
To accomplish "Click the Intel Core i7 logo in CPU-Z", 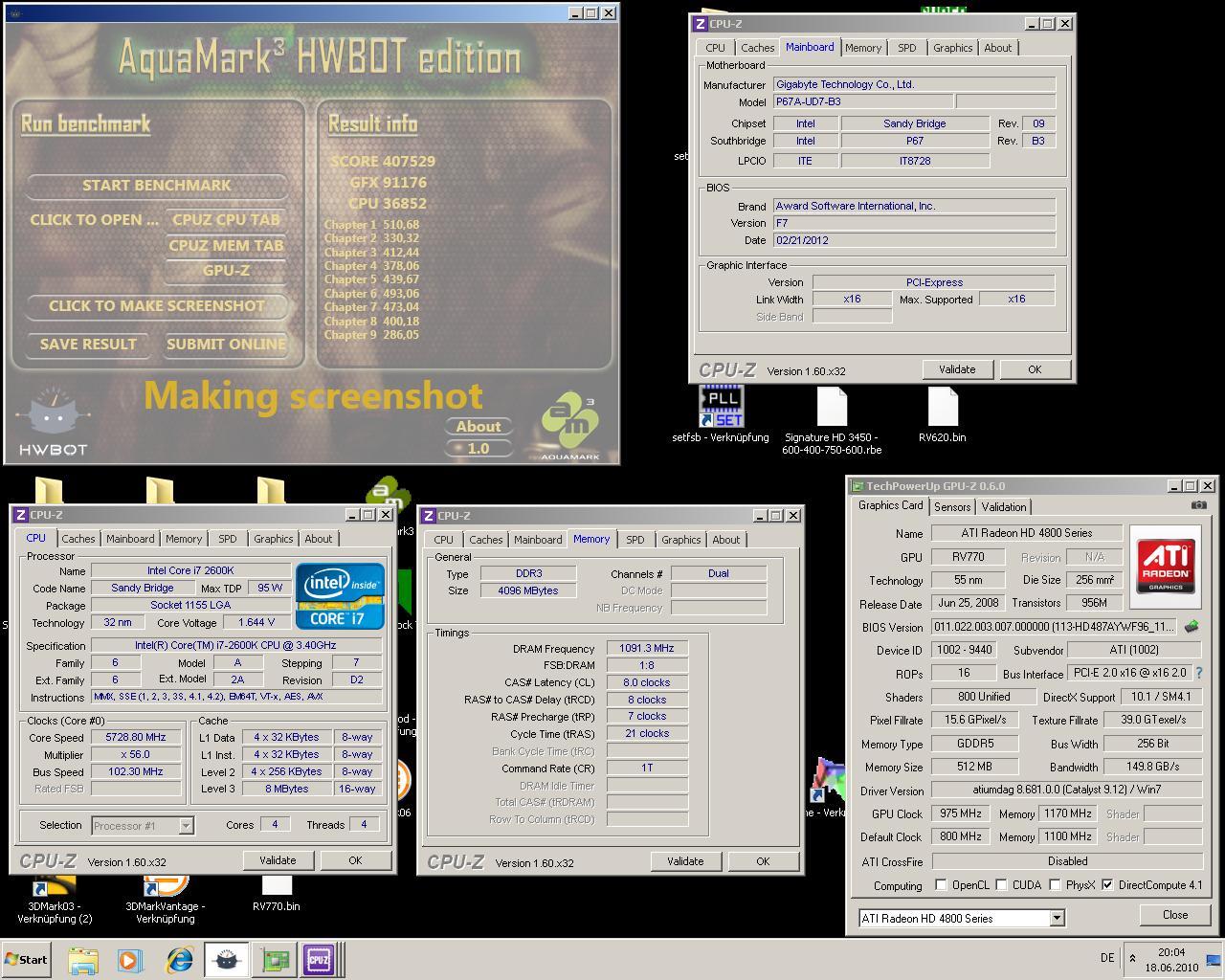I will pos(340,595).
